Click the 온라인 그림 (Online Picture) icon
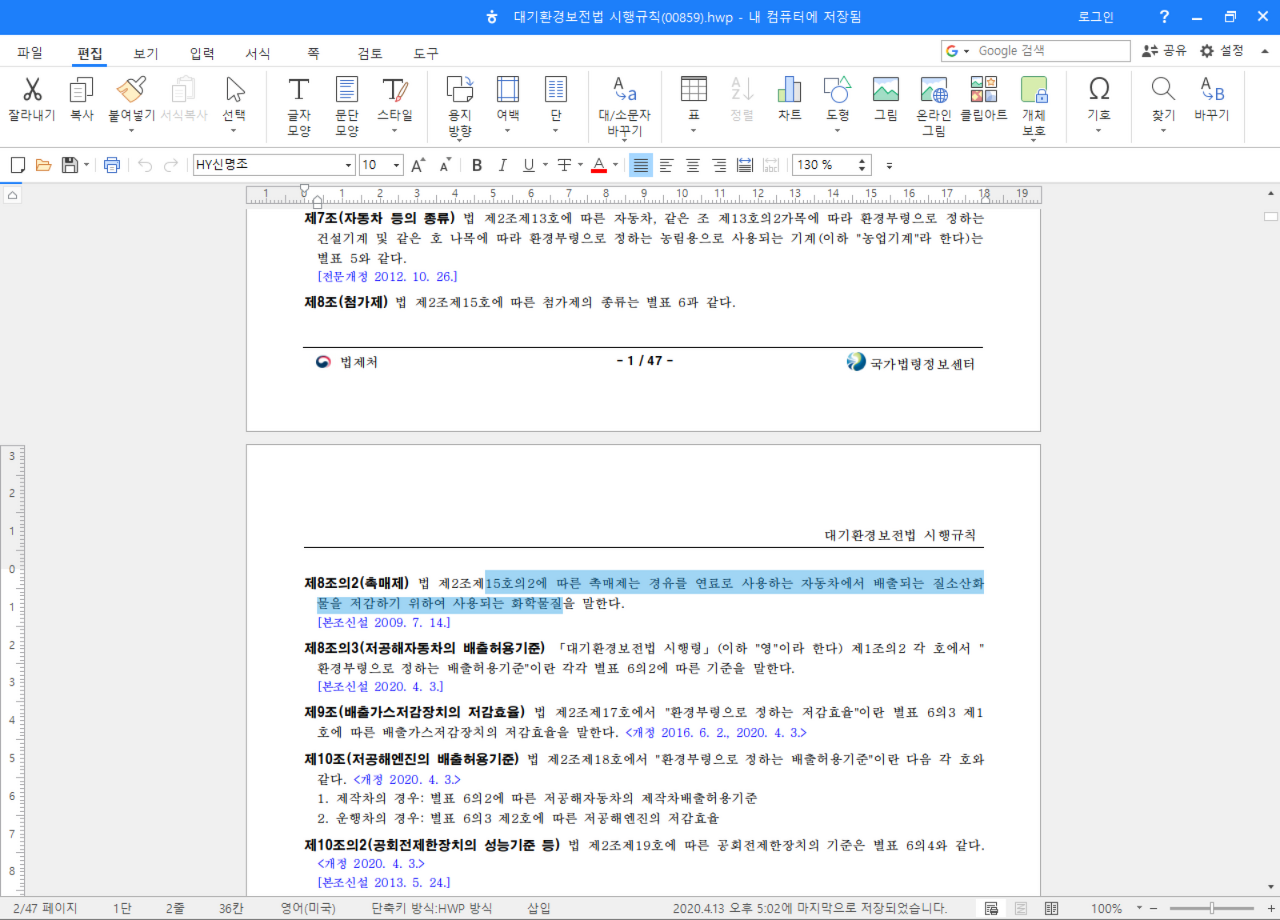Image resolution: width=1280 pixels, height=920 pixels. click(934, 90)
